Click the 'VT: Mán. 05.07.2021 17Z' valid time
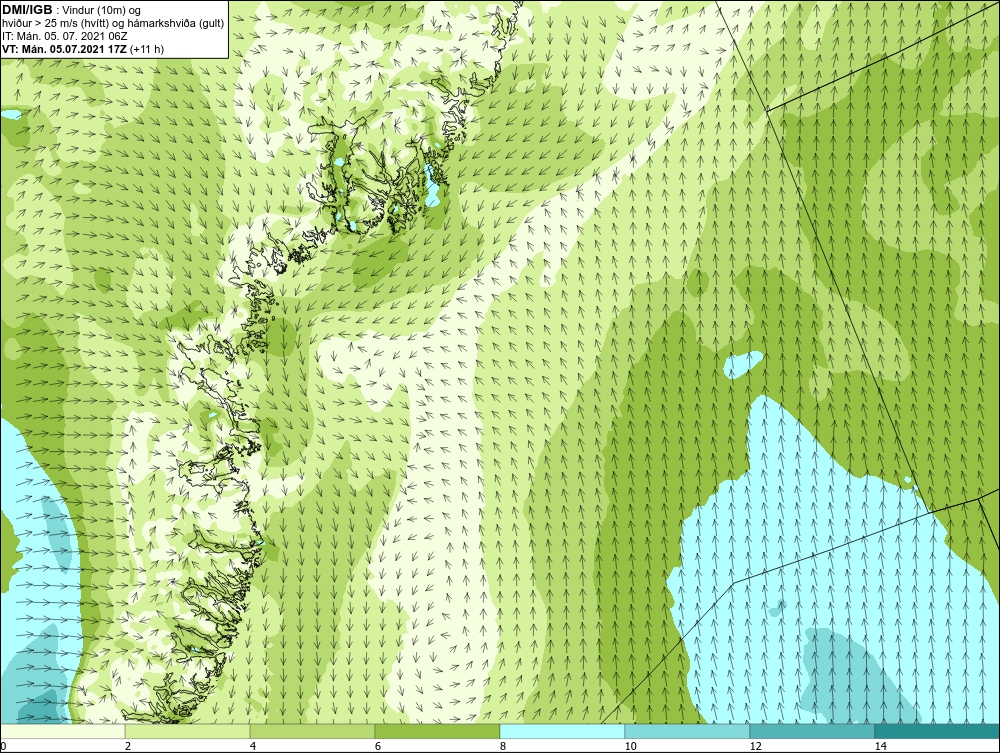The height and width of the screenshot is (753, 1000). 64,49
